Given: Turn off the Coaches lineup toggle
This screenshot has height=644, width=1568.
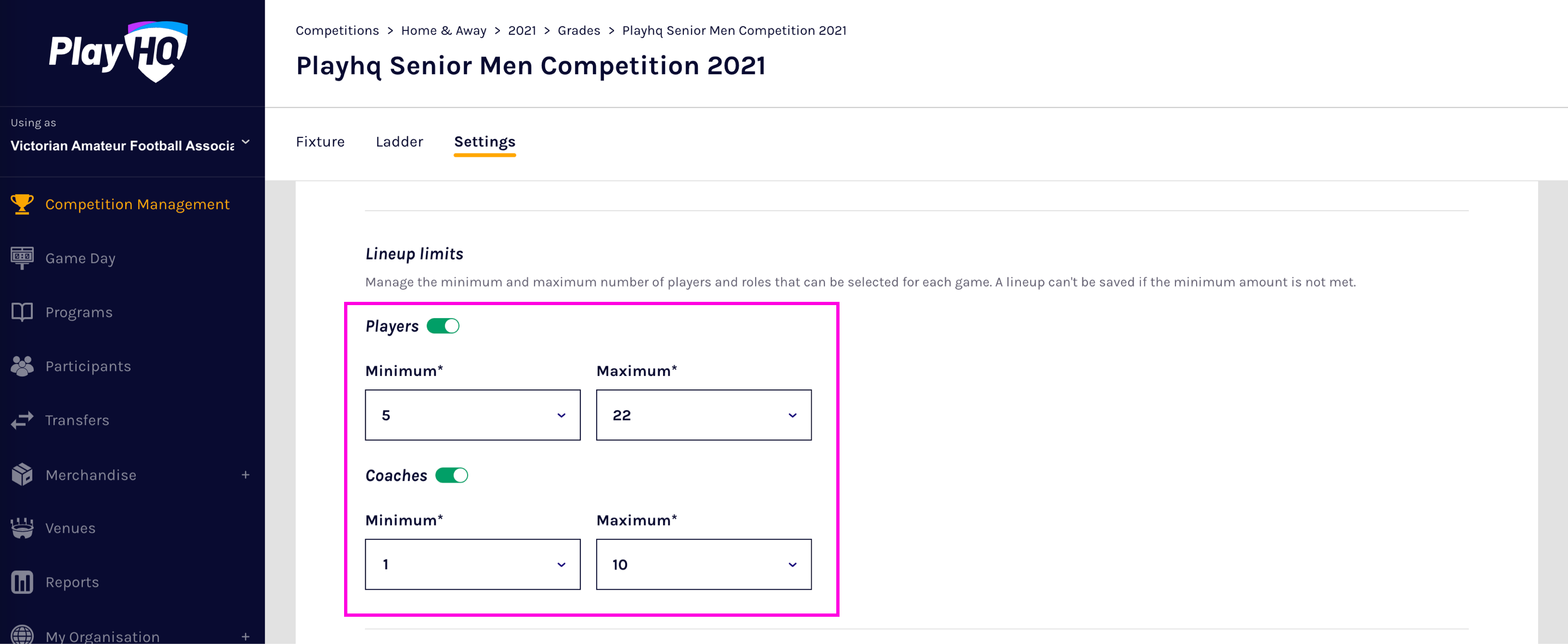Looking at the screenshot, I should (452, 475).
